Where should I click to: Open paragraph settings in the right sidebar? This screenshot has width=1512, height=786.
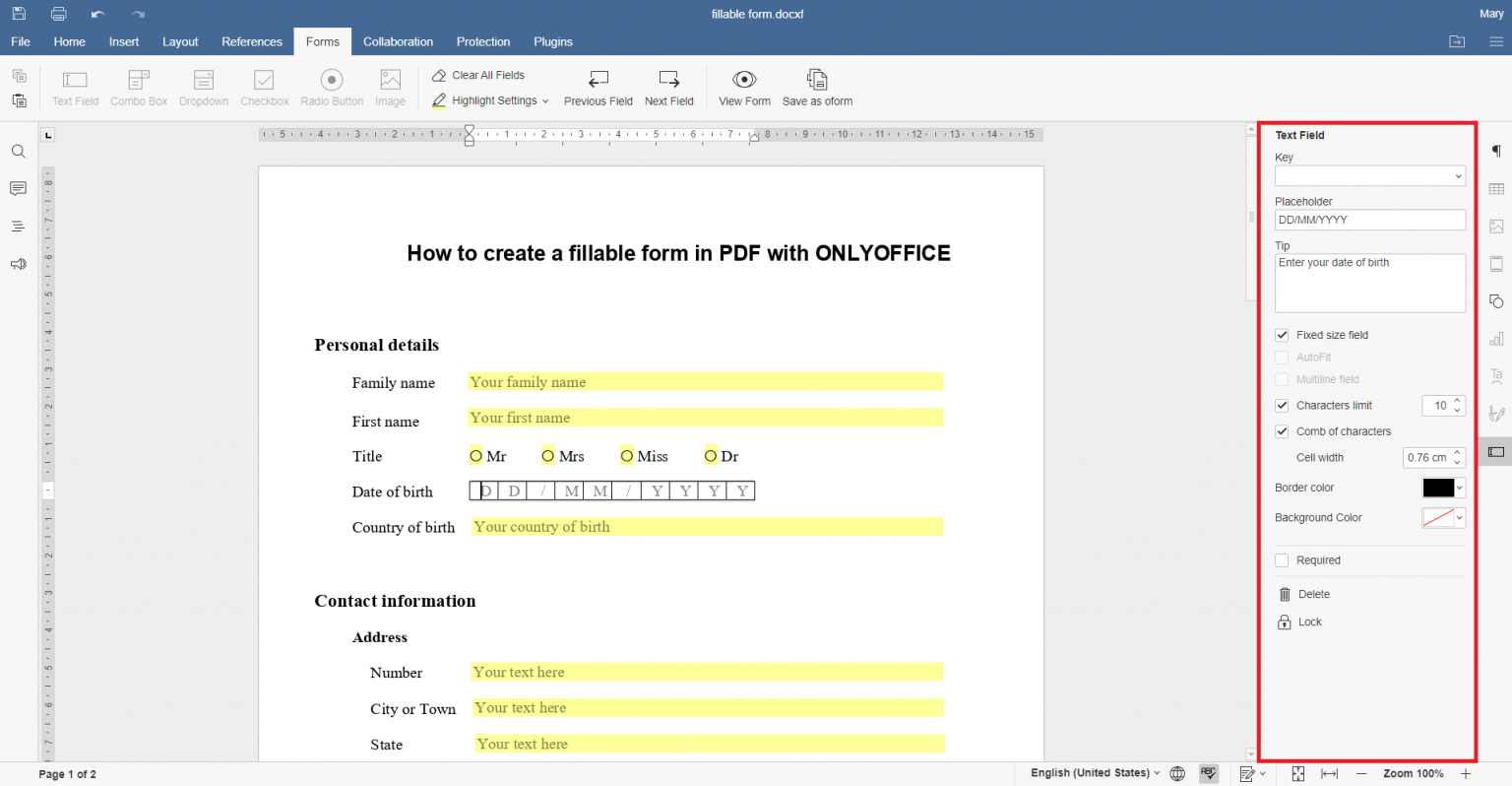(1495, 151)
